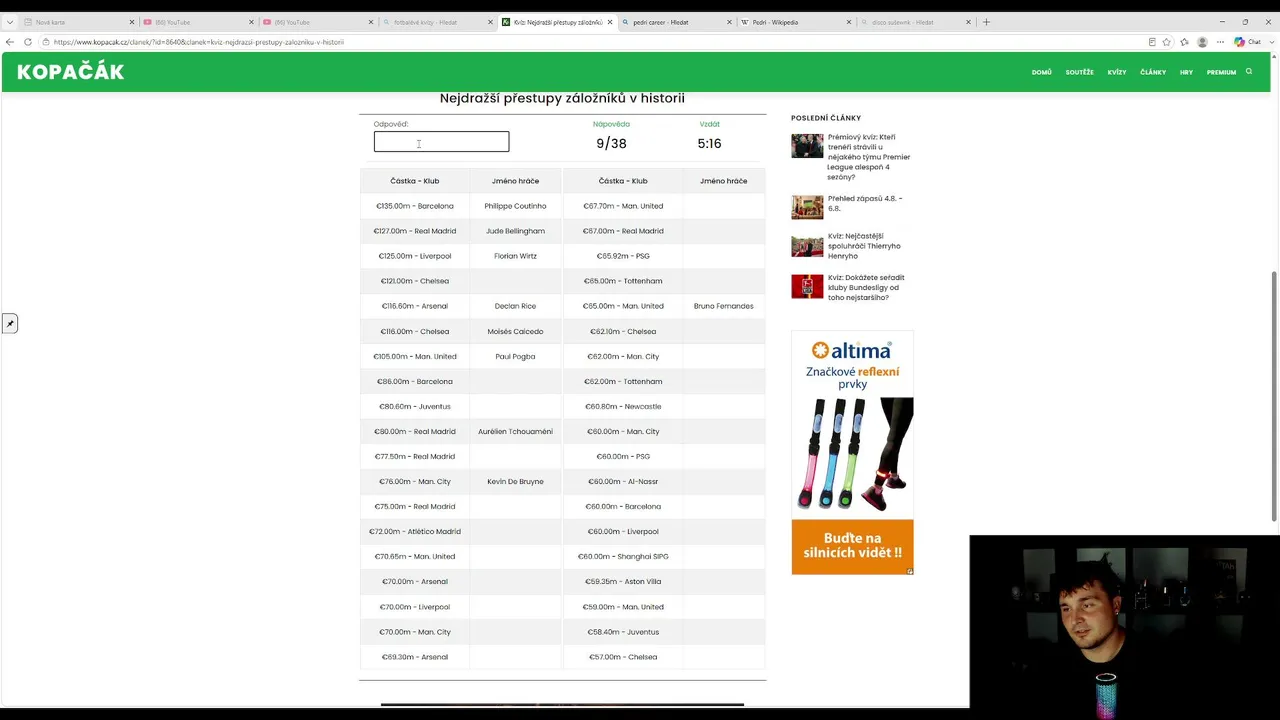Image resolution: width=1280 pixels, height=720 pixels.
Task: Open the site search magnifier icon
Action: click(x=1249, y=71)
